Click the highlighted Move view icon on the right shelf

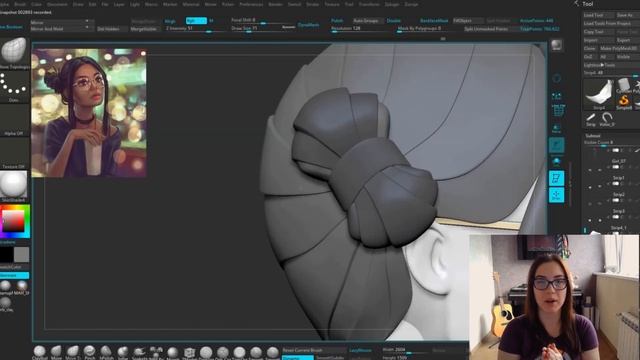tap(556, 195)
